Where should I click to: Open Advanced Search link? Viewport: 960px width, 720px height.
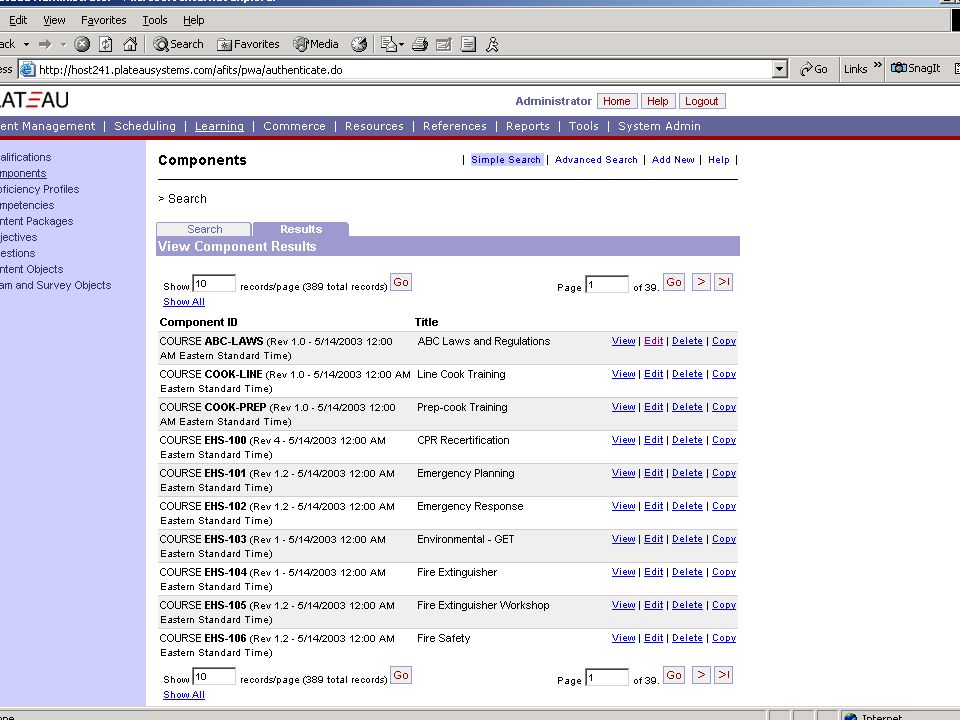point(596,160)
